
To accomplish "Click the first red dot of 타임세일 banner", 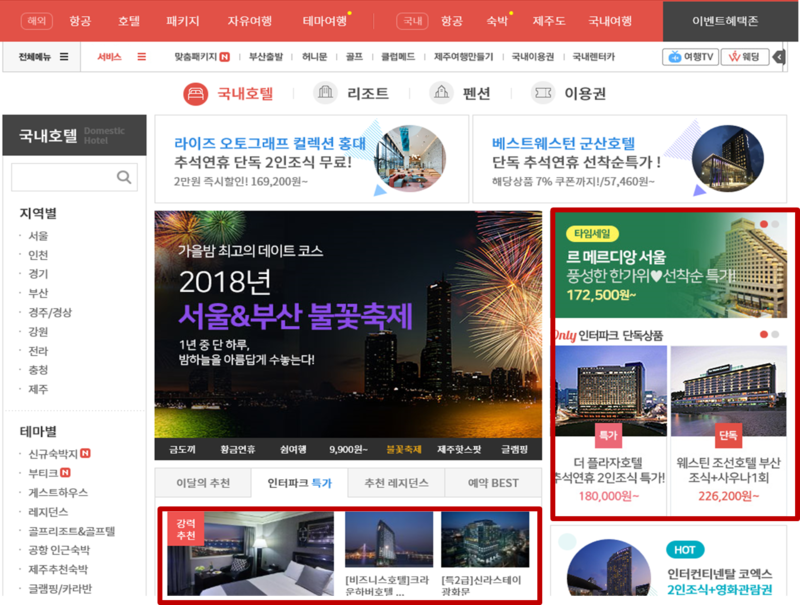I will coord(764,224).
